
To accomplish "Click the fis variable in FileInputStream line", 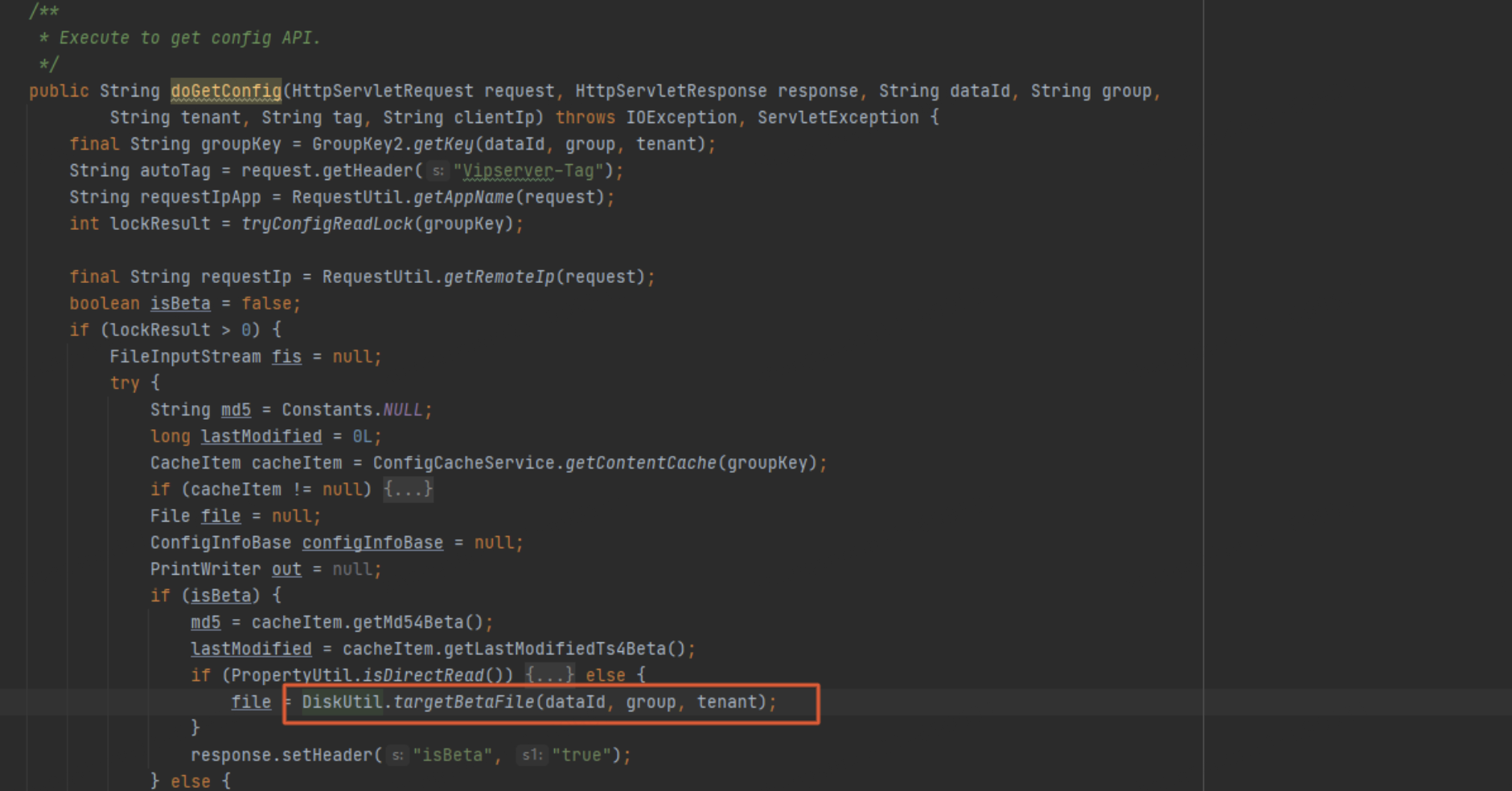I will (x=286, y=356).
